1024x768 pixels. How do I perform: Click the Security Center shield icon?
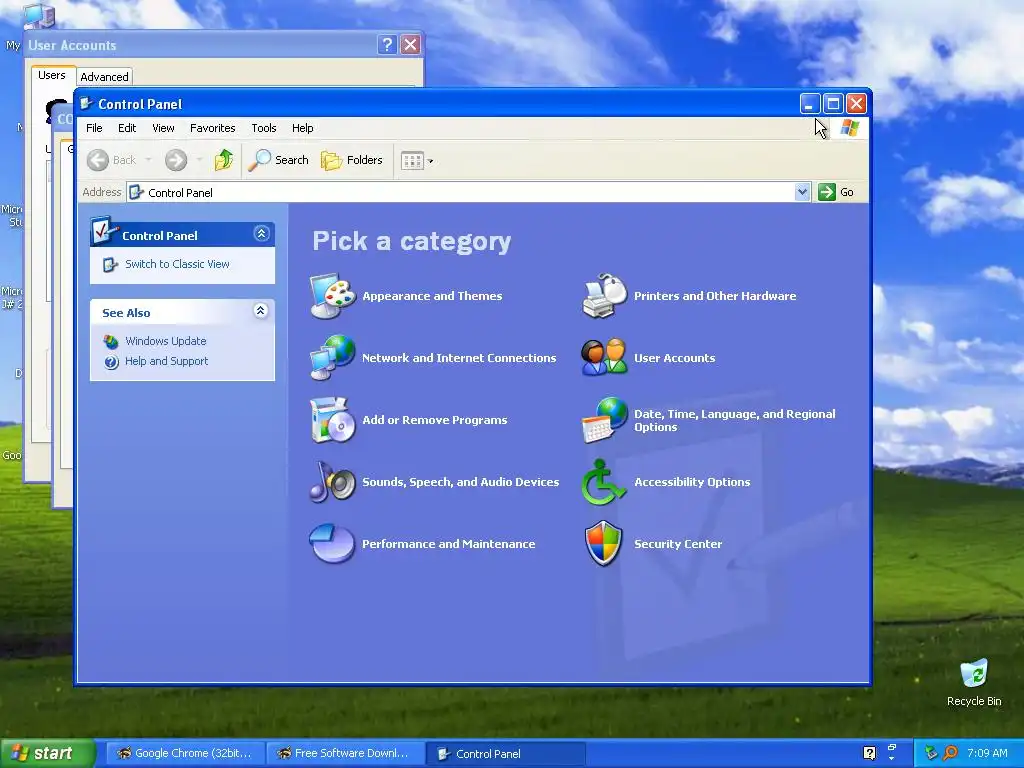[x=603, y=543]
